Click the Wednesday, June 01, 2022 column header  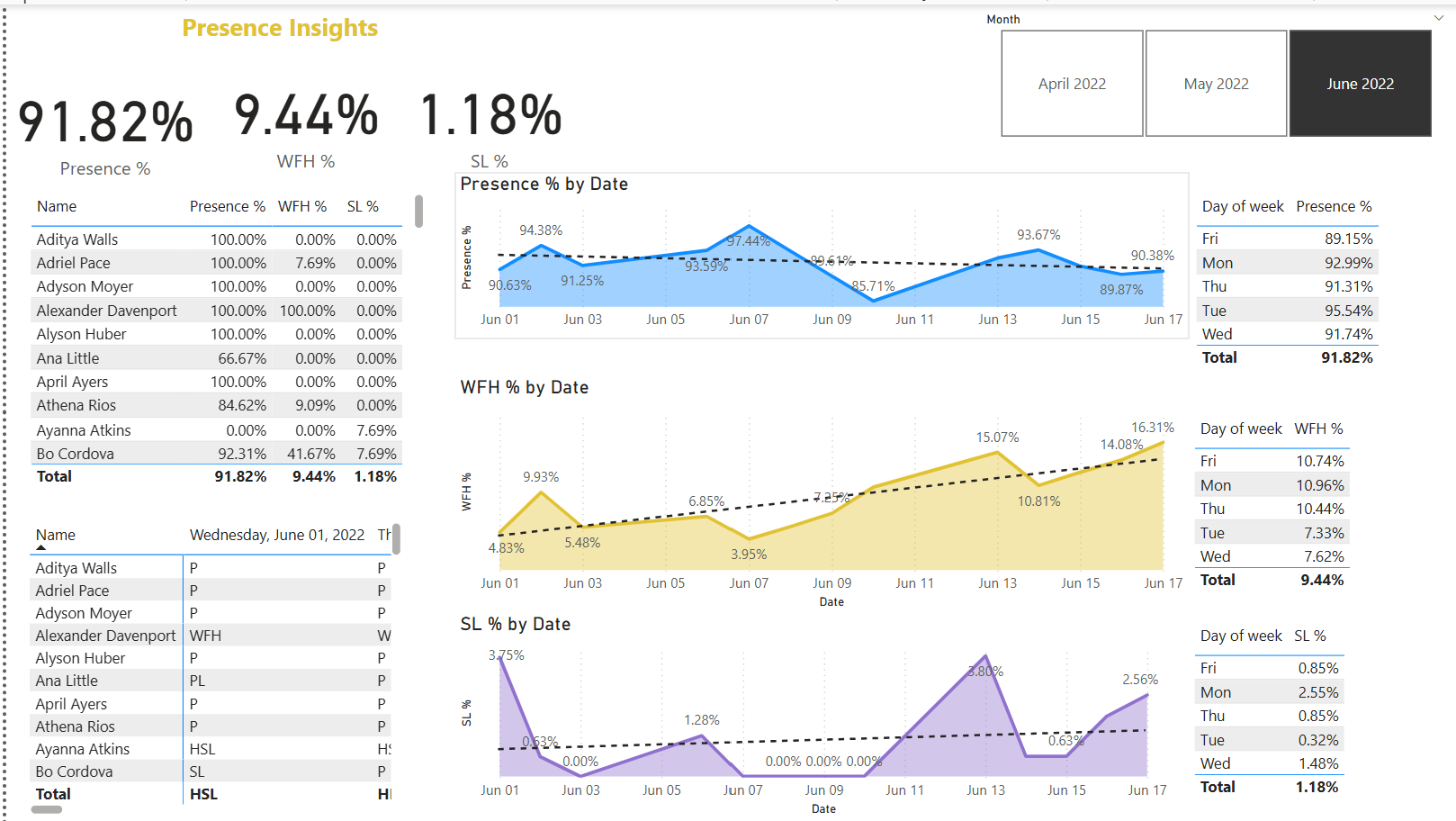[276, 535]
